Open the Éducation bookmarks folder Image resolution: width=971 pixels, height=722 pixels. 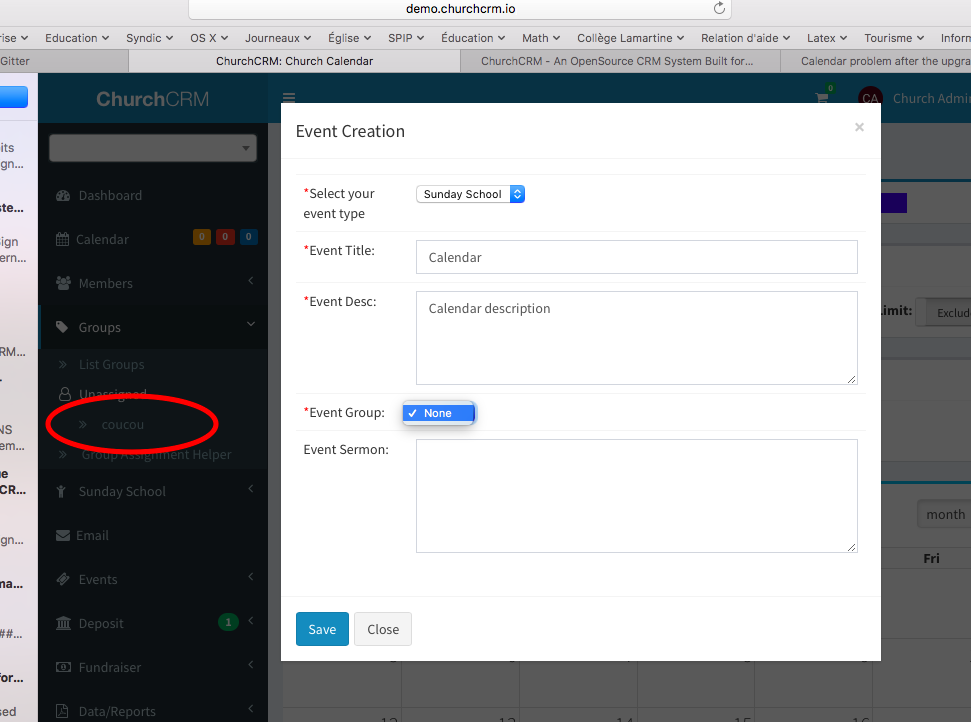[x=473, y=38]
